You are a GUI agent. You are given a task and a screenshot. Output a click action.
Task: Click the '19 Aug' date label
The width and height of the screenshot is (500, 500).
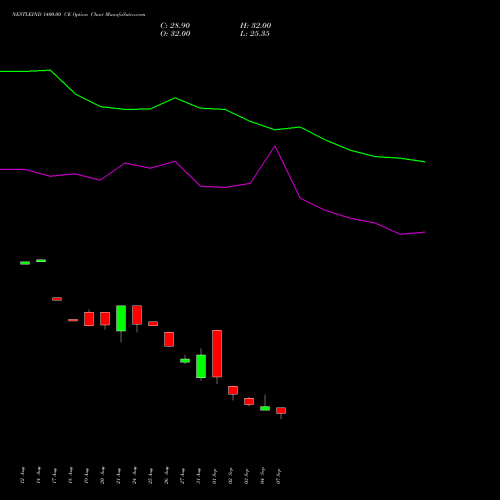pyautogui.click(x=87, y=475)
